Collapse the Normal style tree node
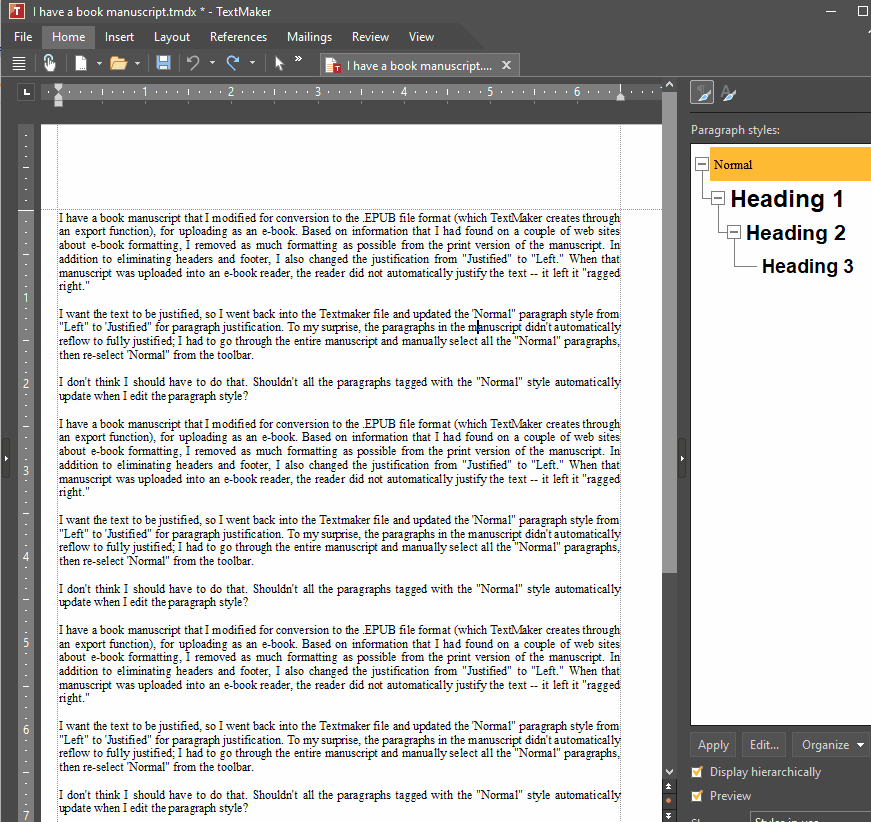Image resolution: width=871 pixels, height=822 pixels. tap(702, 165)
